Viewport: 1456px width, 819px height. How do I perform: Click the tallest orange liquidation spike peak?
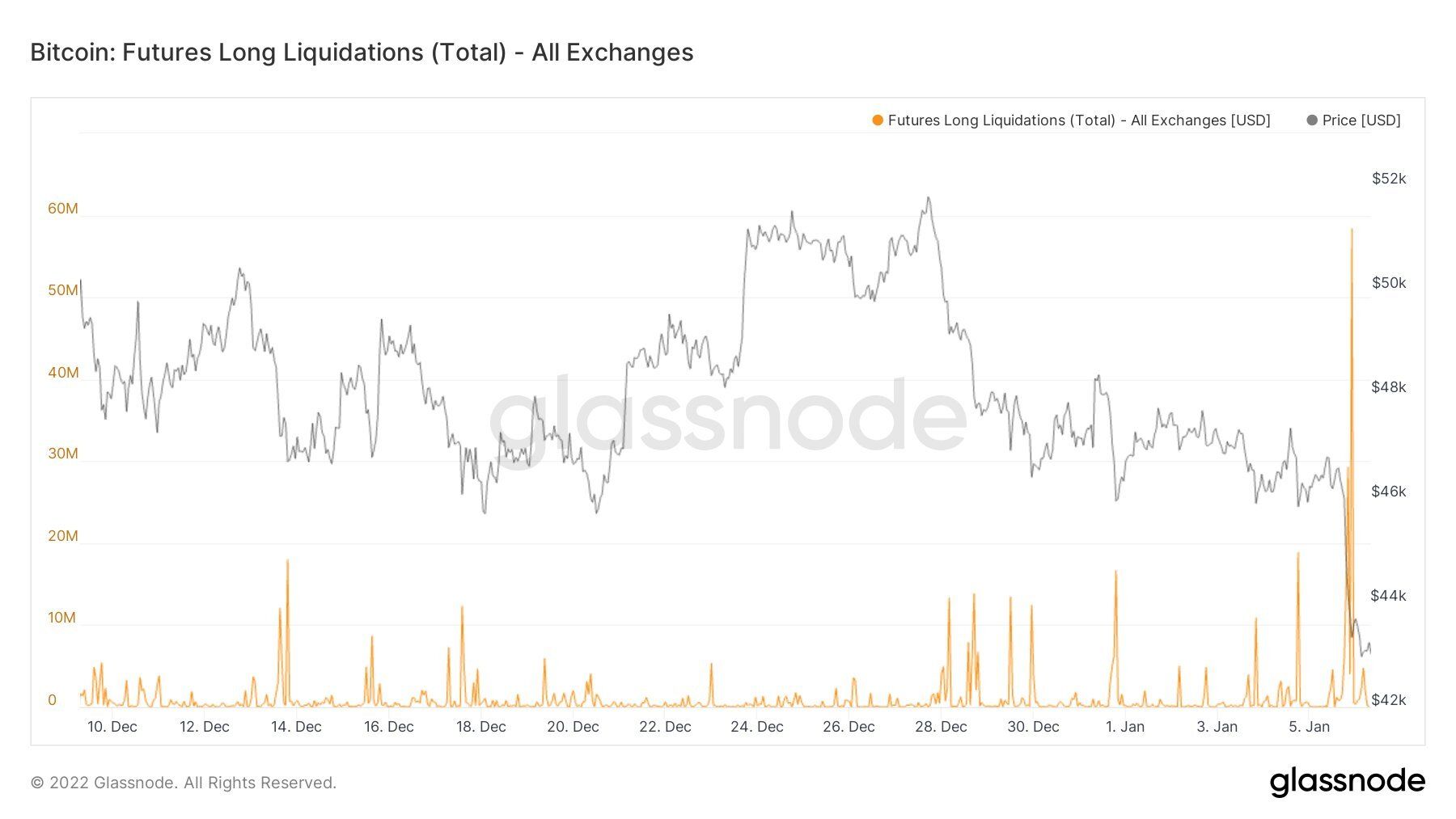click(1352, 230)
